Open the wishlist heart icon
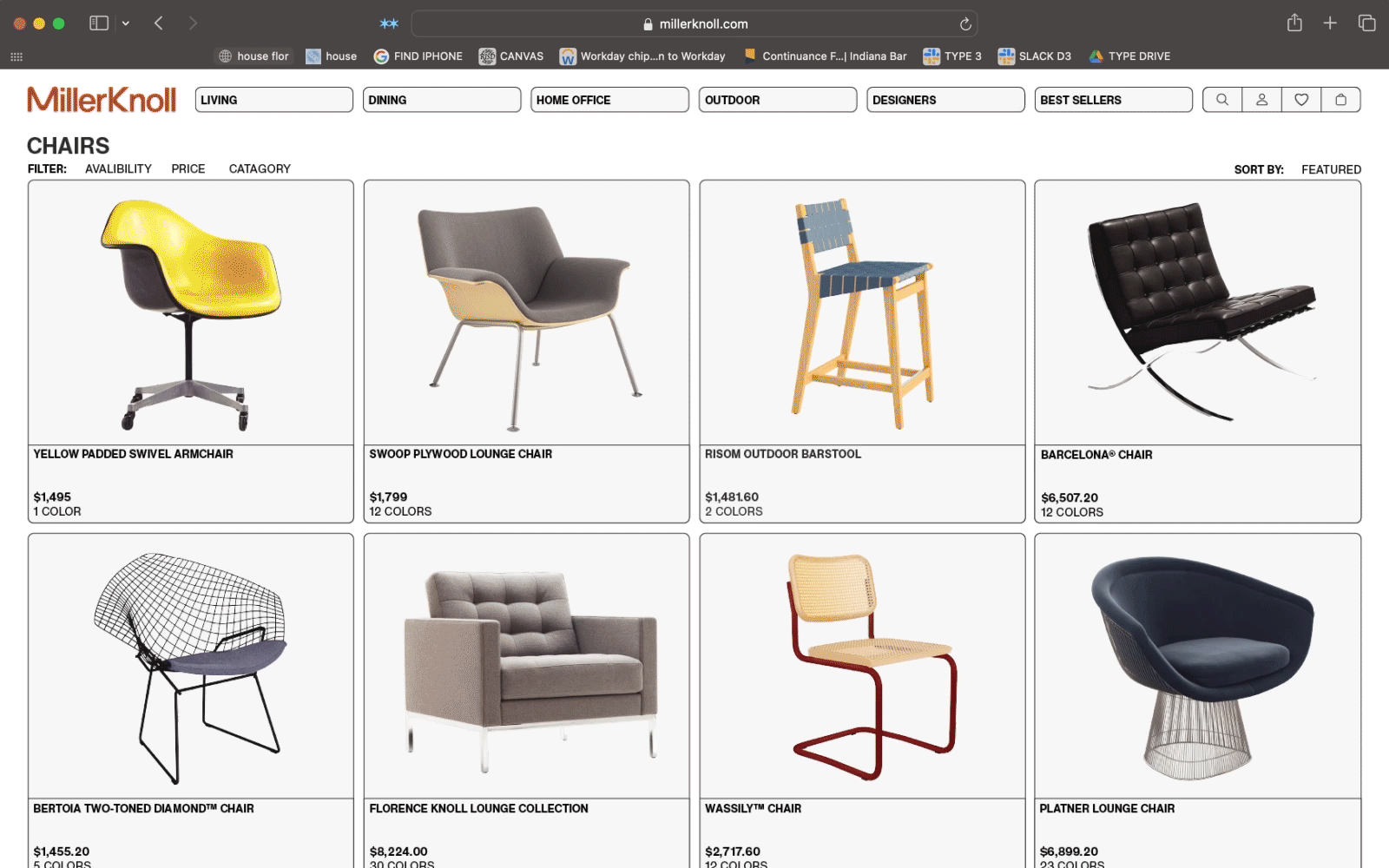This screenshot has width=1389, height=868. 1301,100
